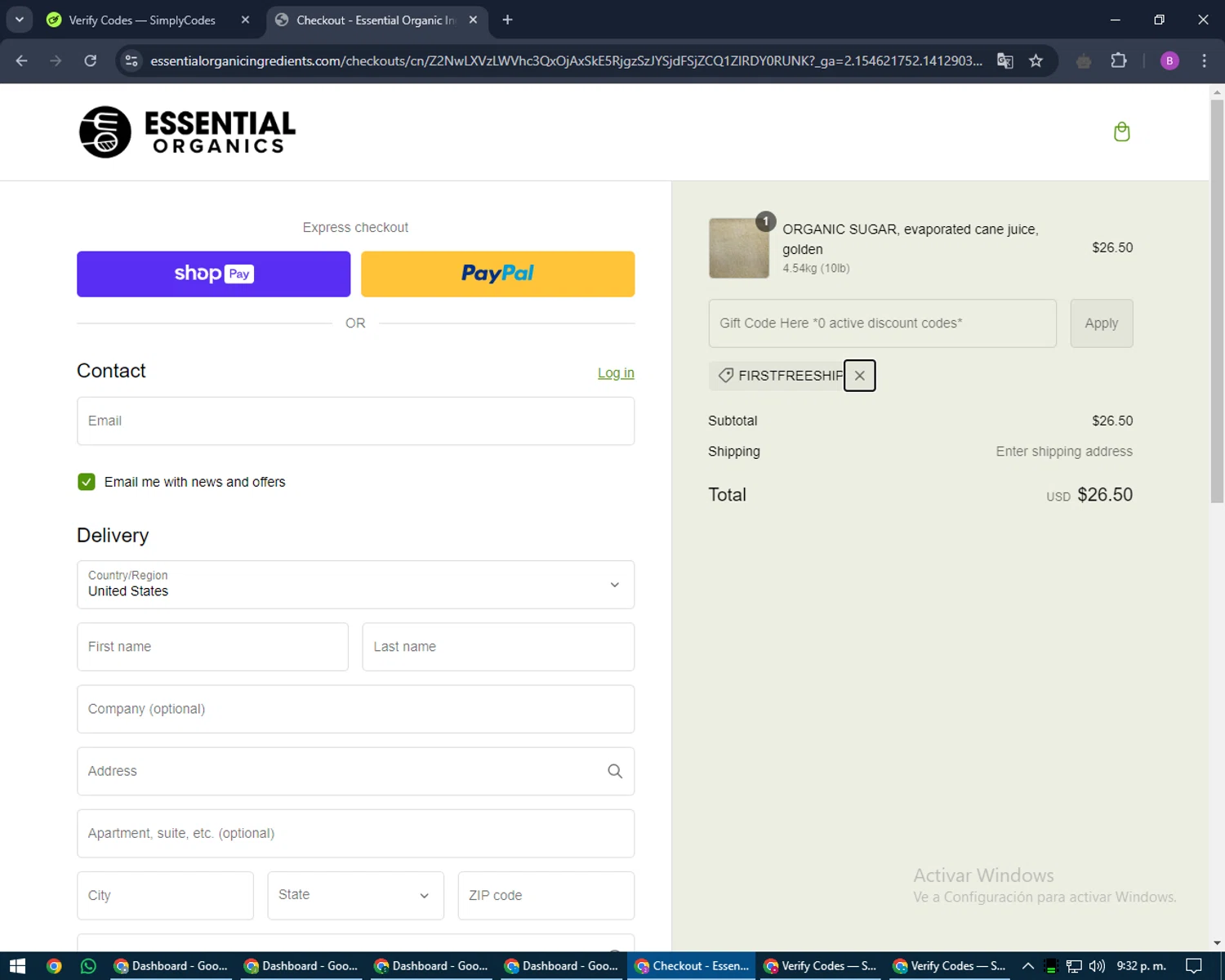Open the network icon in tray
Viewport: 1225px width, 980px height.
click(1074, 966)
